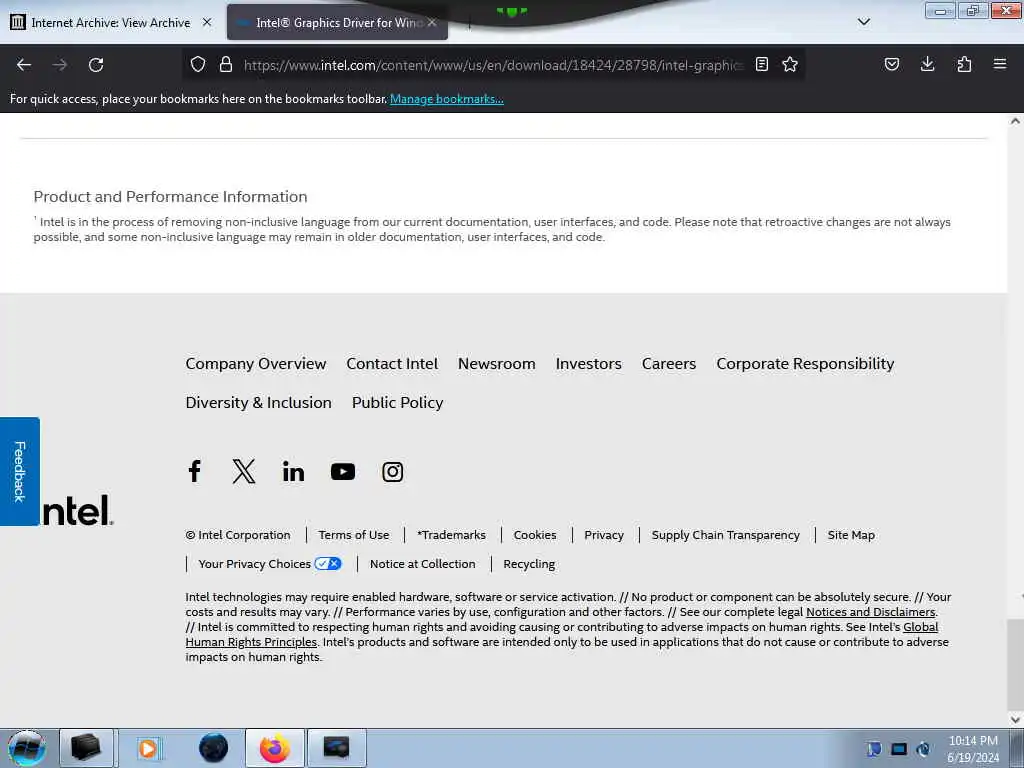Open Intel's LinkedIn icon

point(293,471)
